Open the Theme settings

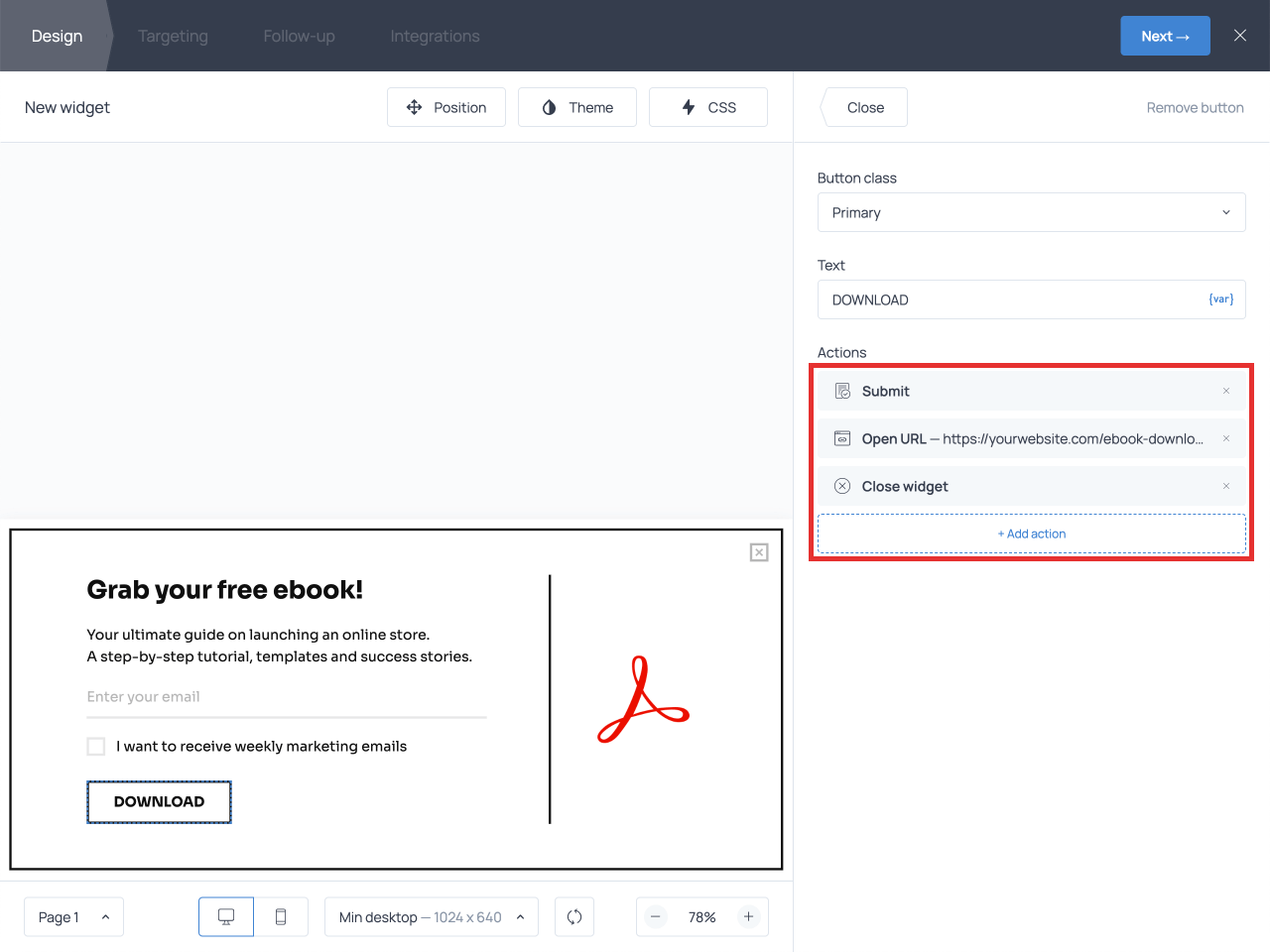pos(577,107)
